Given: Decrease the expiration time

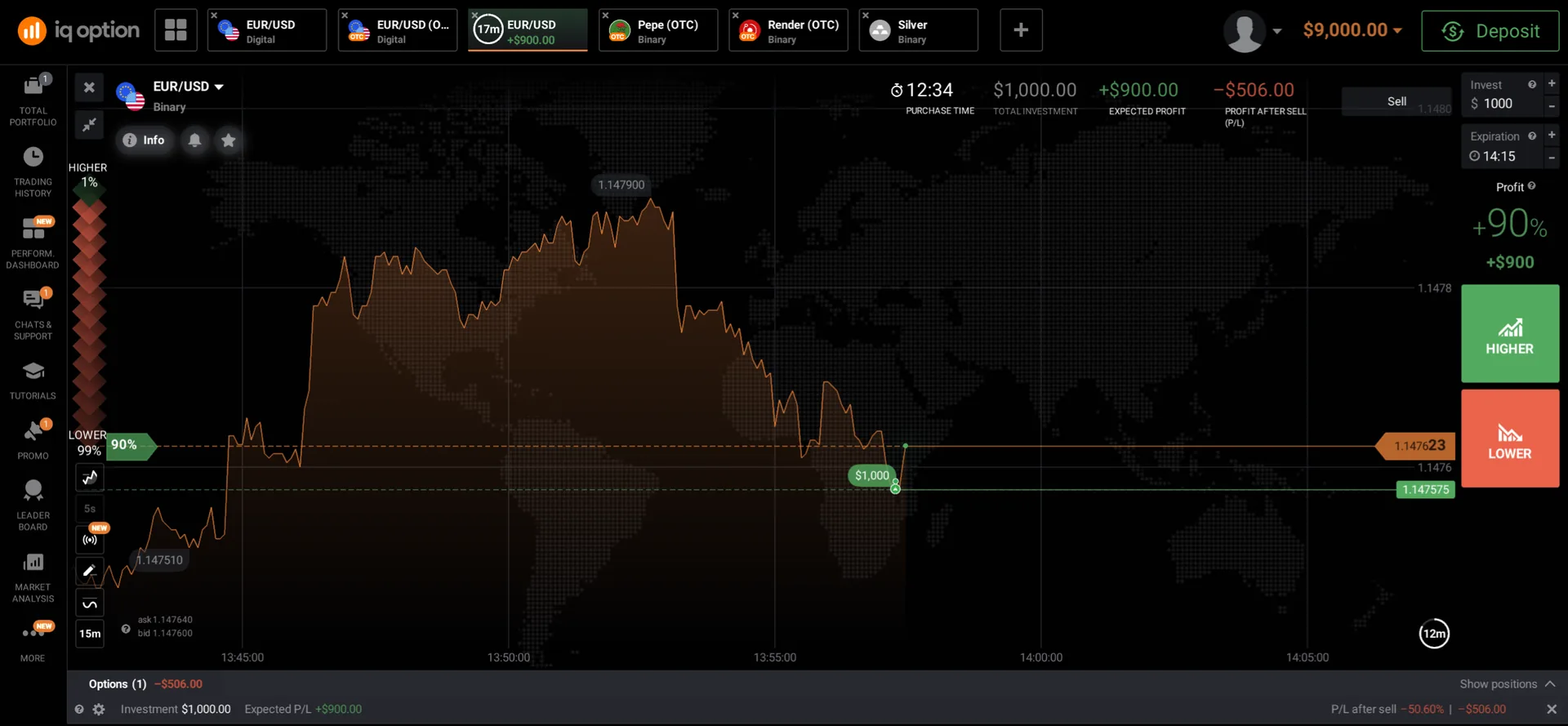Looking at the screenshot, I should click(x=1552, y=158).
